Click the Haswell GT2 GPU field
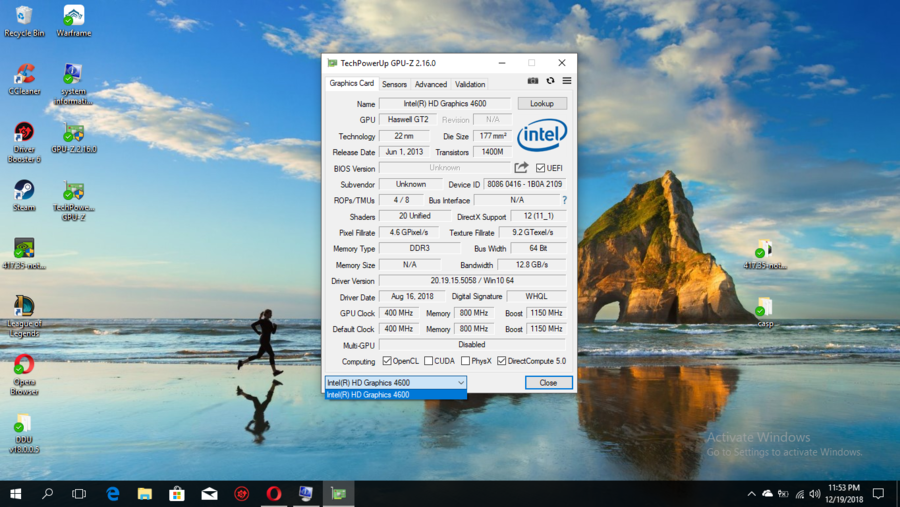 [x=408, y=119]
